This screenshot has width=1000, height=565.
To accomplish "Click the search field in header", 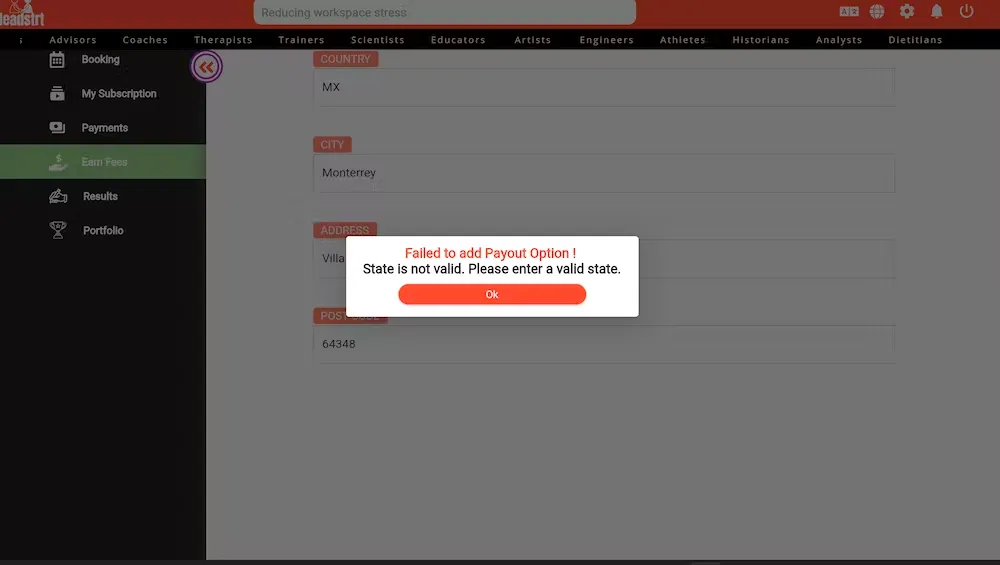I will coord(445,12).
